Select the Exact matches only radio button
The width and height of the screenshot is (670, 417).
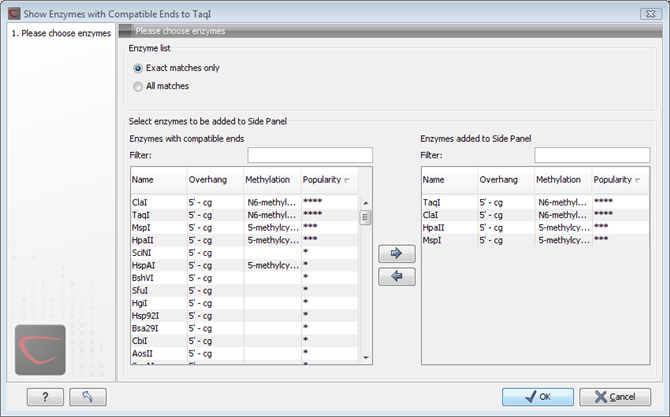click(138, 68)
